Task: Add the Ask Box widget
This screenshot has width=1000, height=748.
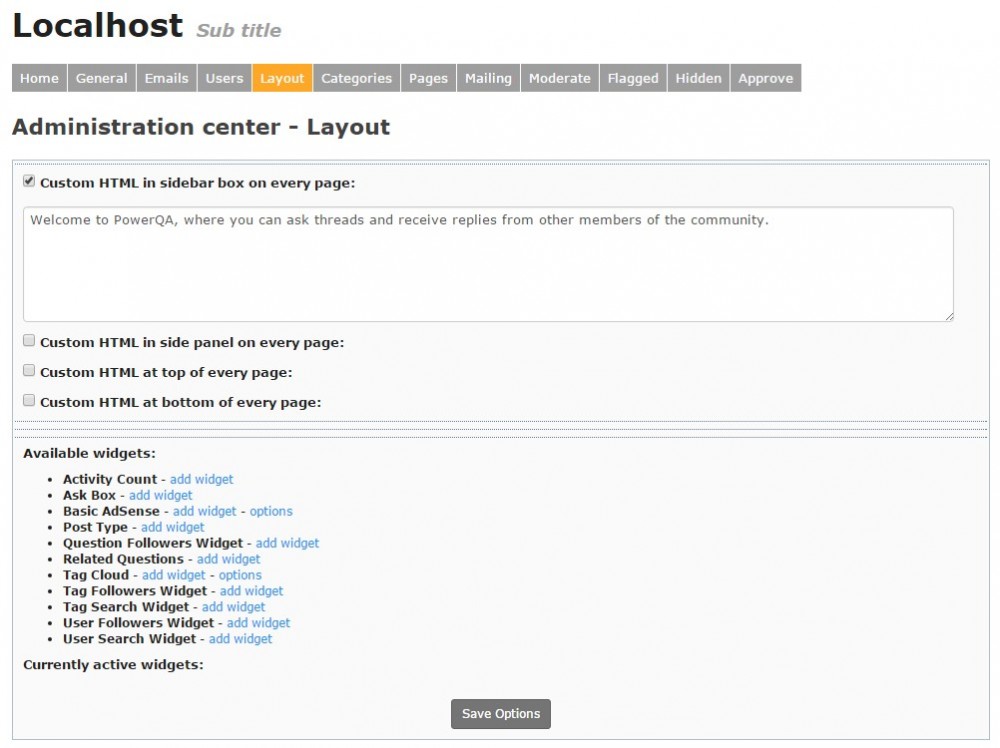Action: (160, 495)
